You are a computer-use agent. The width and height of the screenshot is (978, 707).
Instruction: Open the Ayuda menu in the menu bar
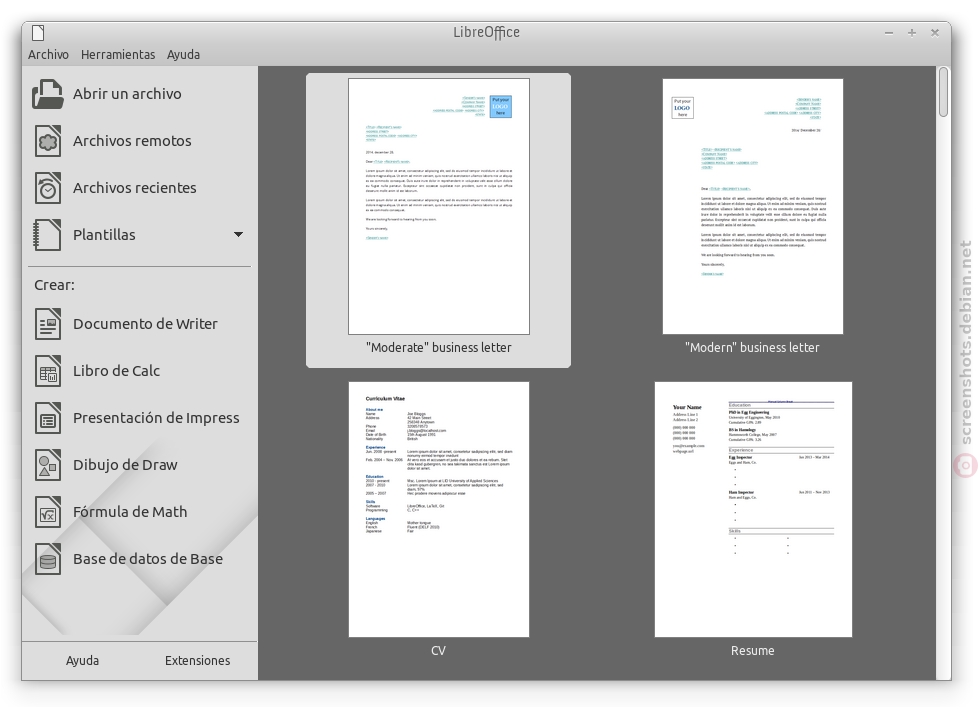click(183, 55)
